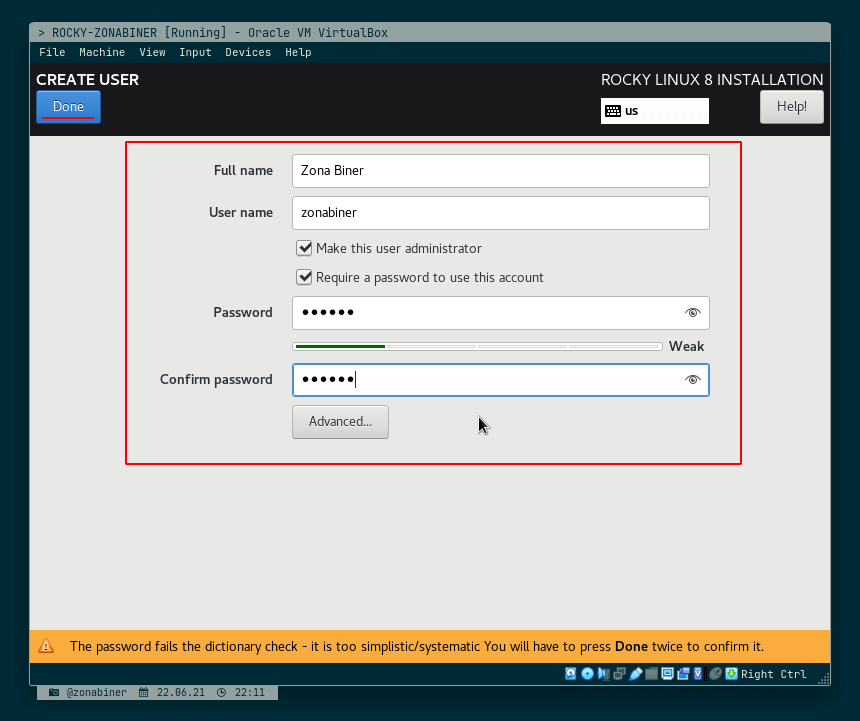Click the Help! button
The height and width of the screenshot is (721, 860).
click(791, 106)
